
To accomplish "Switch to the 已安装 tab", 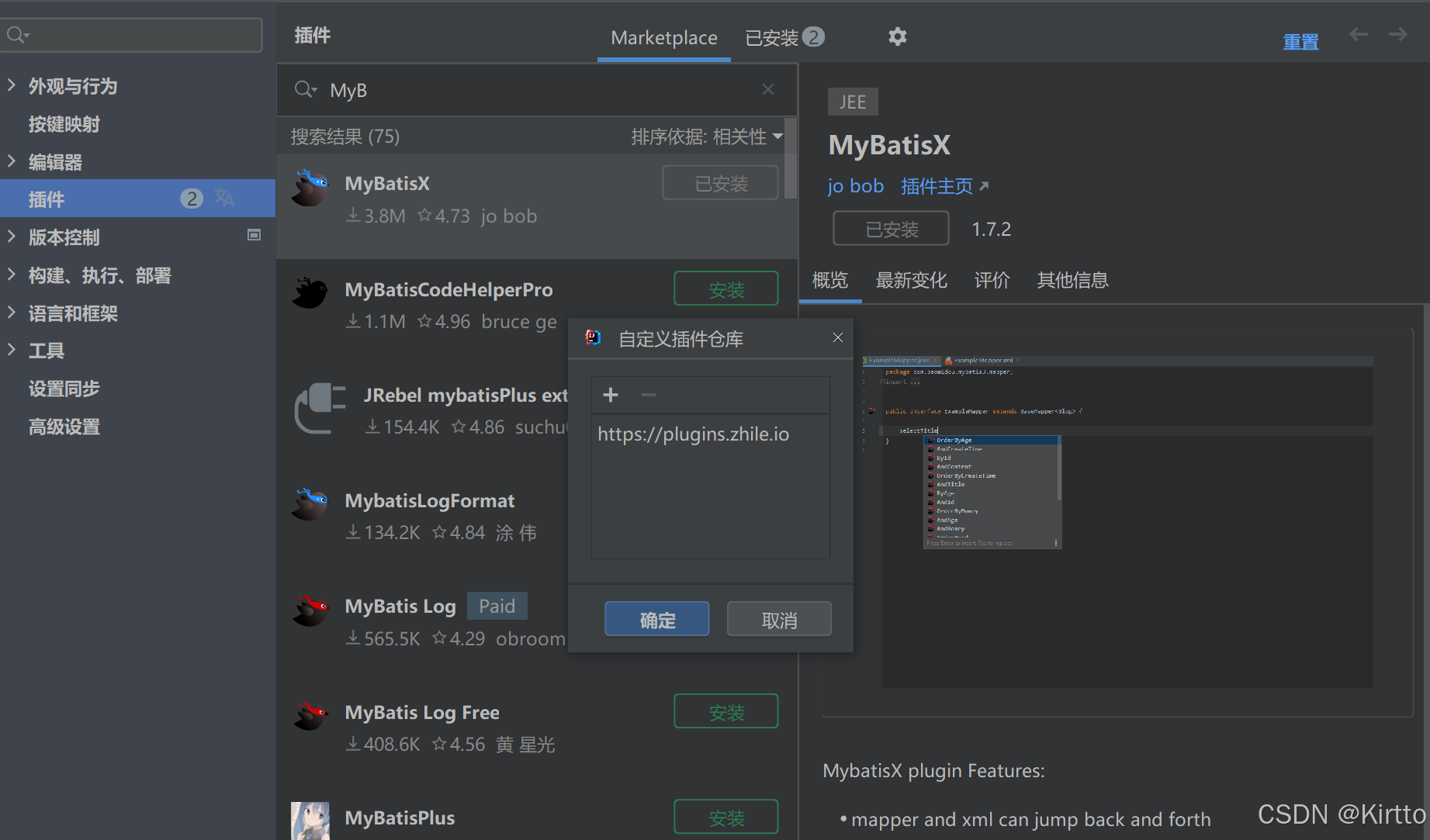I will point(784,37).
